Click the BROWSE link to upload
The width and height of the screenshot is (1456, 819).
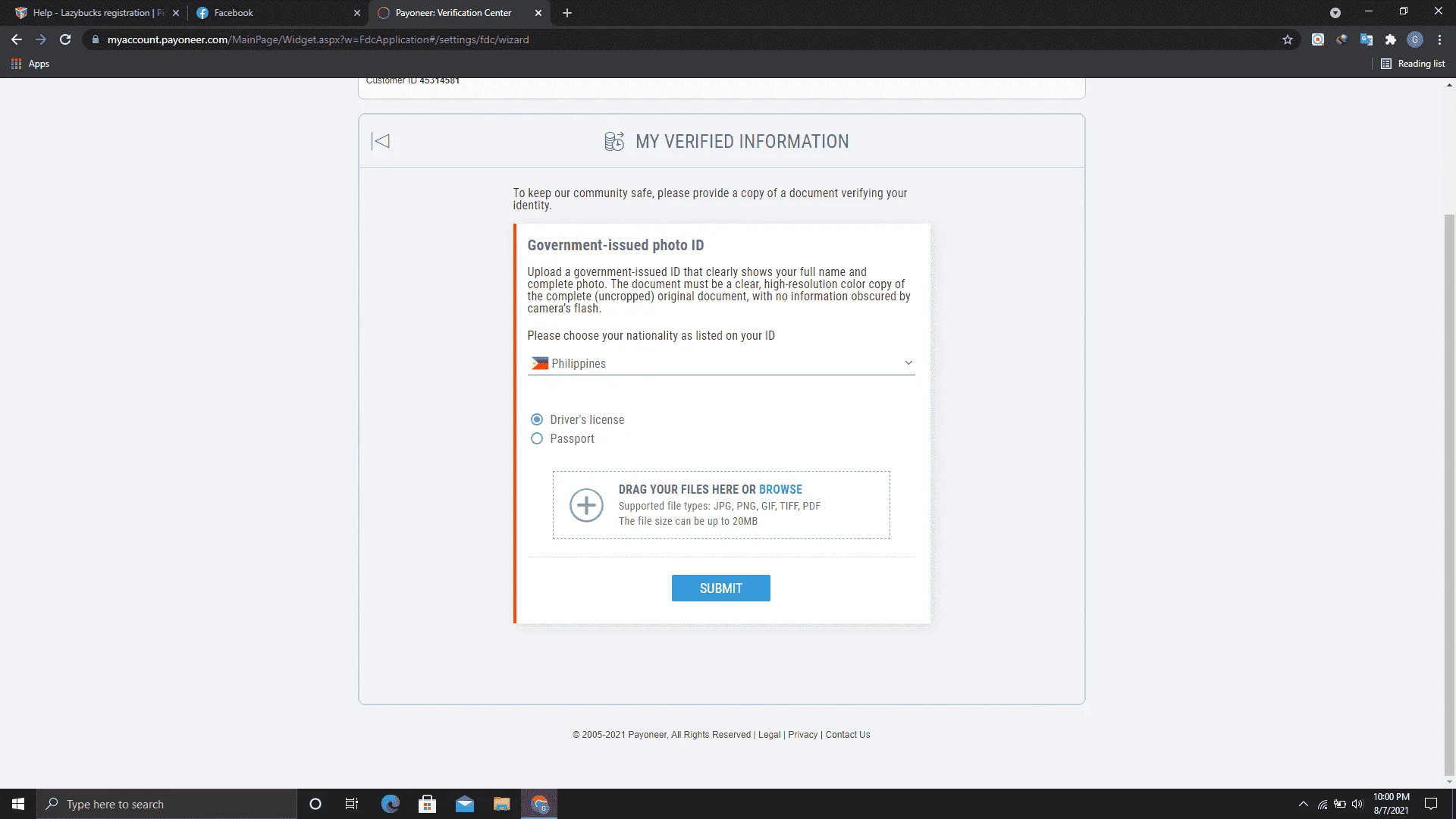[x=780, y=489]
